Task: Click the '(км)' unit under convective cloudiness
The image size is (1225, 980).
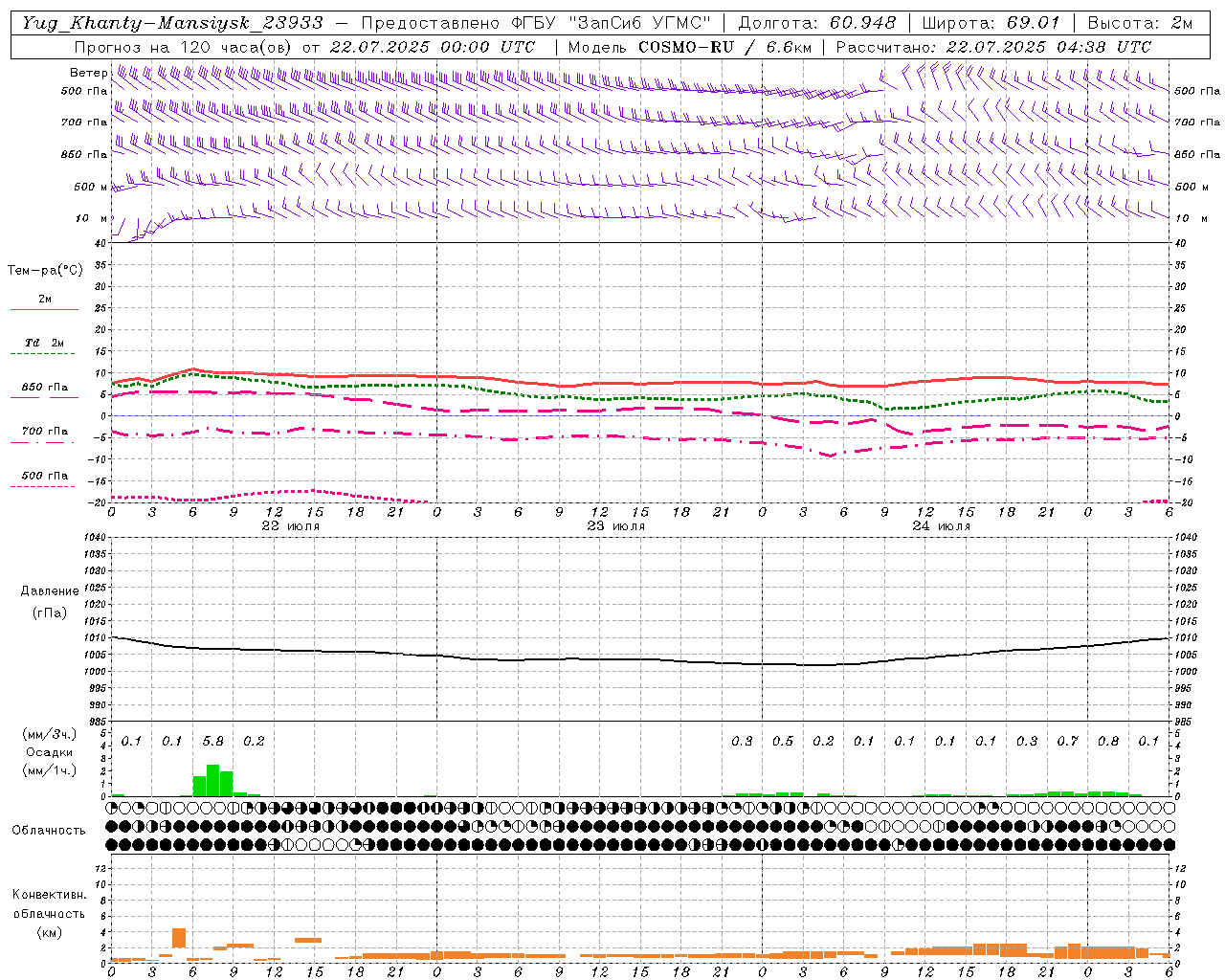Action: pyautogui.click(x=50, y=931)
